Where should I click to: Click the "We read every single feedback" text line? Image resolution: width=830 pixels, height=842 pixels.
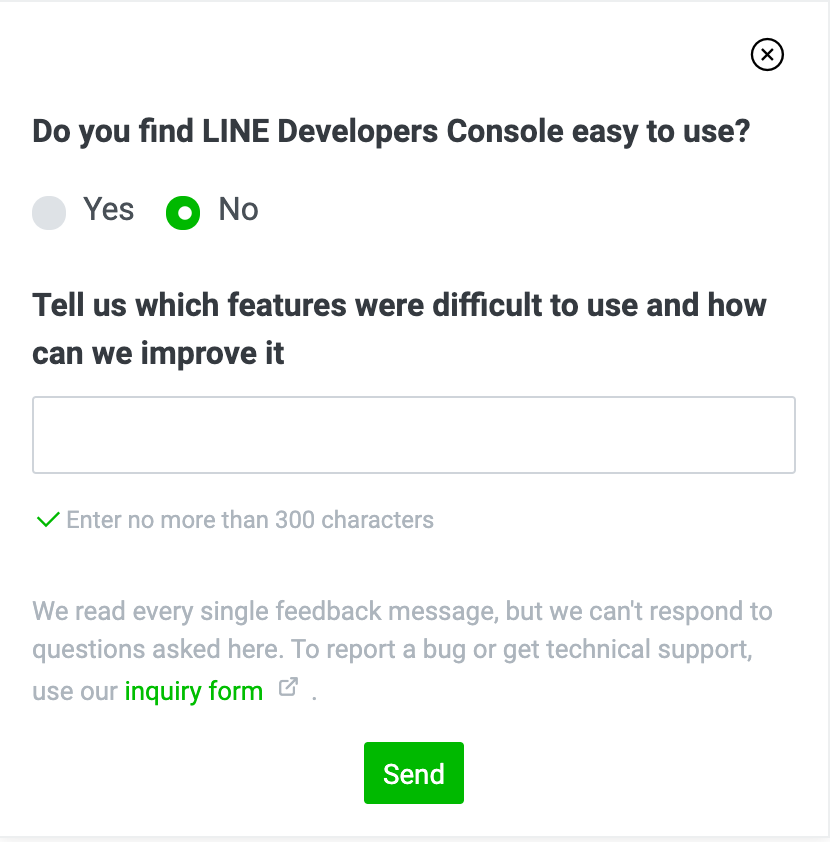[402, 611]
